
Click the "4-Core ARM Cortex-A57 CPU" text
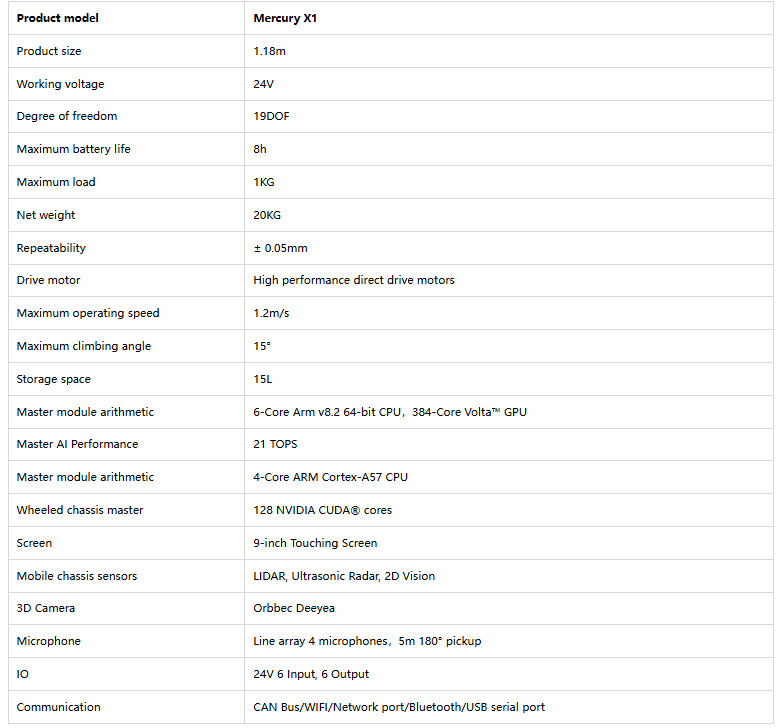click(331, 477)
